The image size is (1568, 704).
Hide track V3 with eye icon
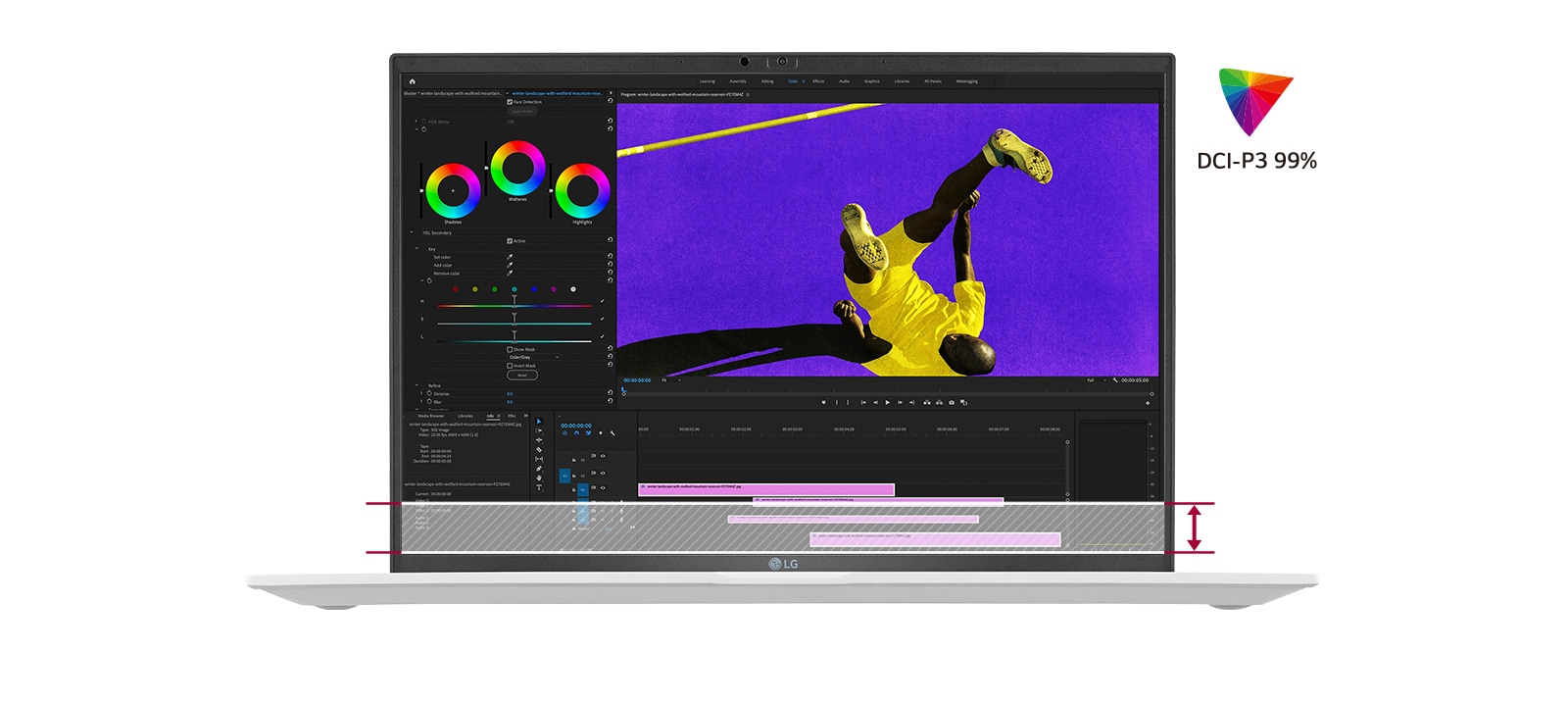[603, 456]
